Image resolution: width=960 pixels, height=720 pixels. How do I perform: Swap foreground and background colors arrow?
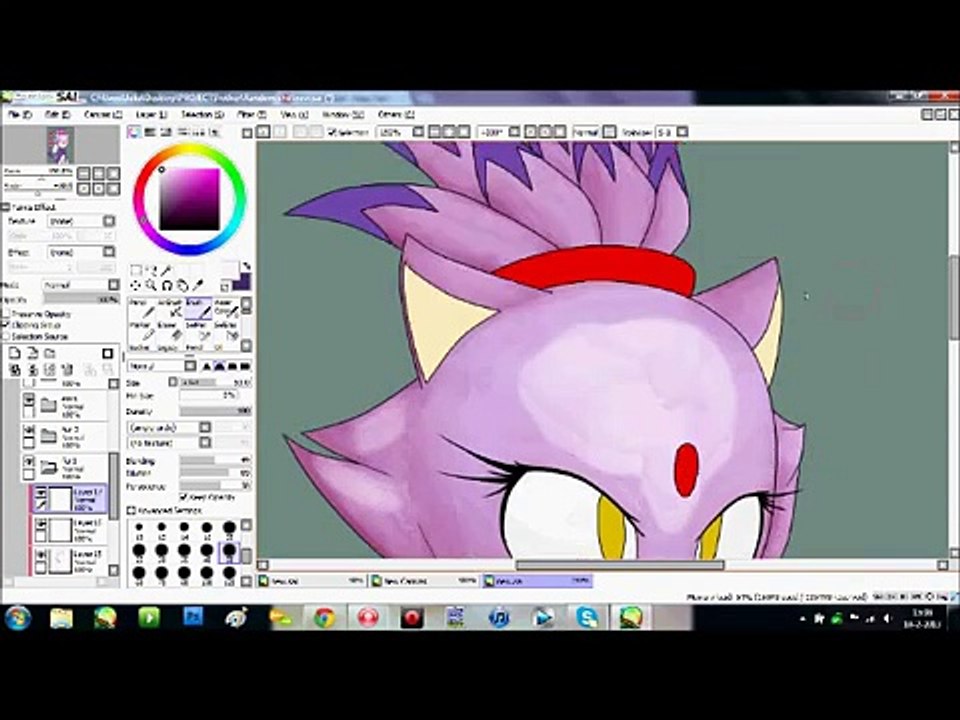pyautogui.click(x=247, y=266)
